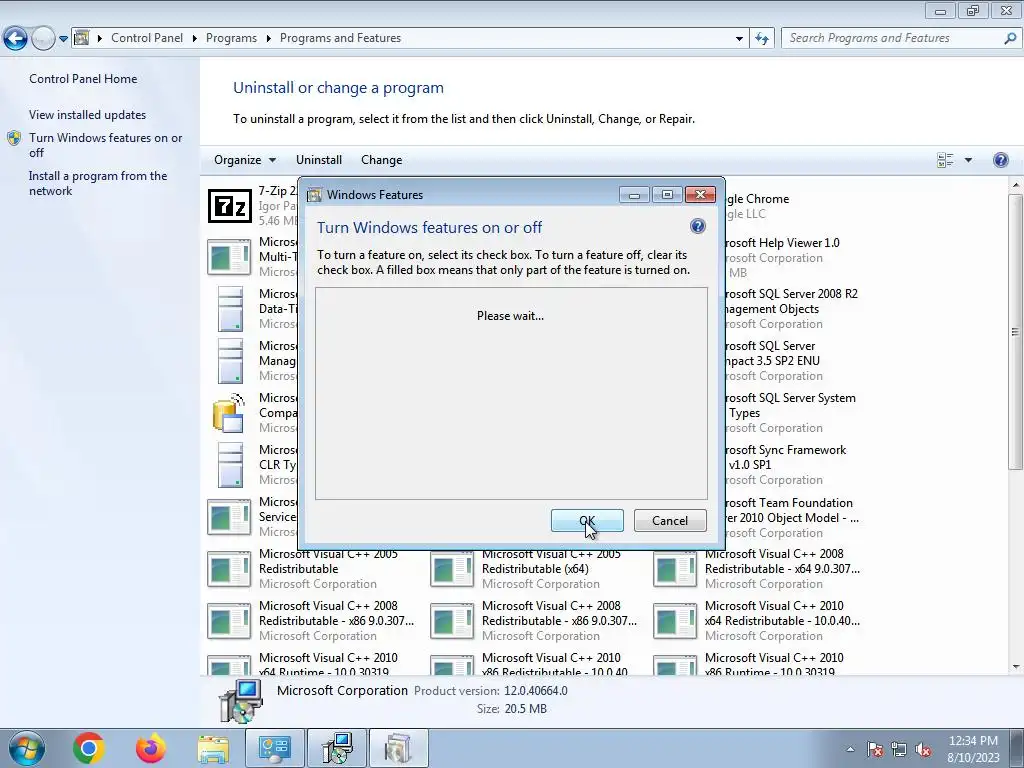Open the Windows Start button
The image size is (1024, 768).
pos(26,748)
